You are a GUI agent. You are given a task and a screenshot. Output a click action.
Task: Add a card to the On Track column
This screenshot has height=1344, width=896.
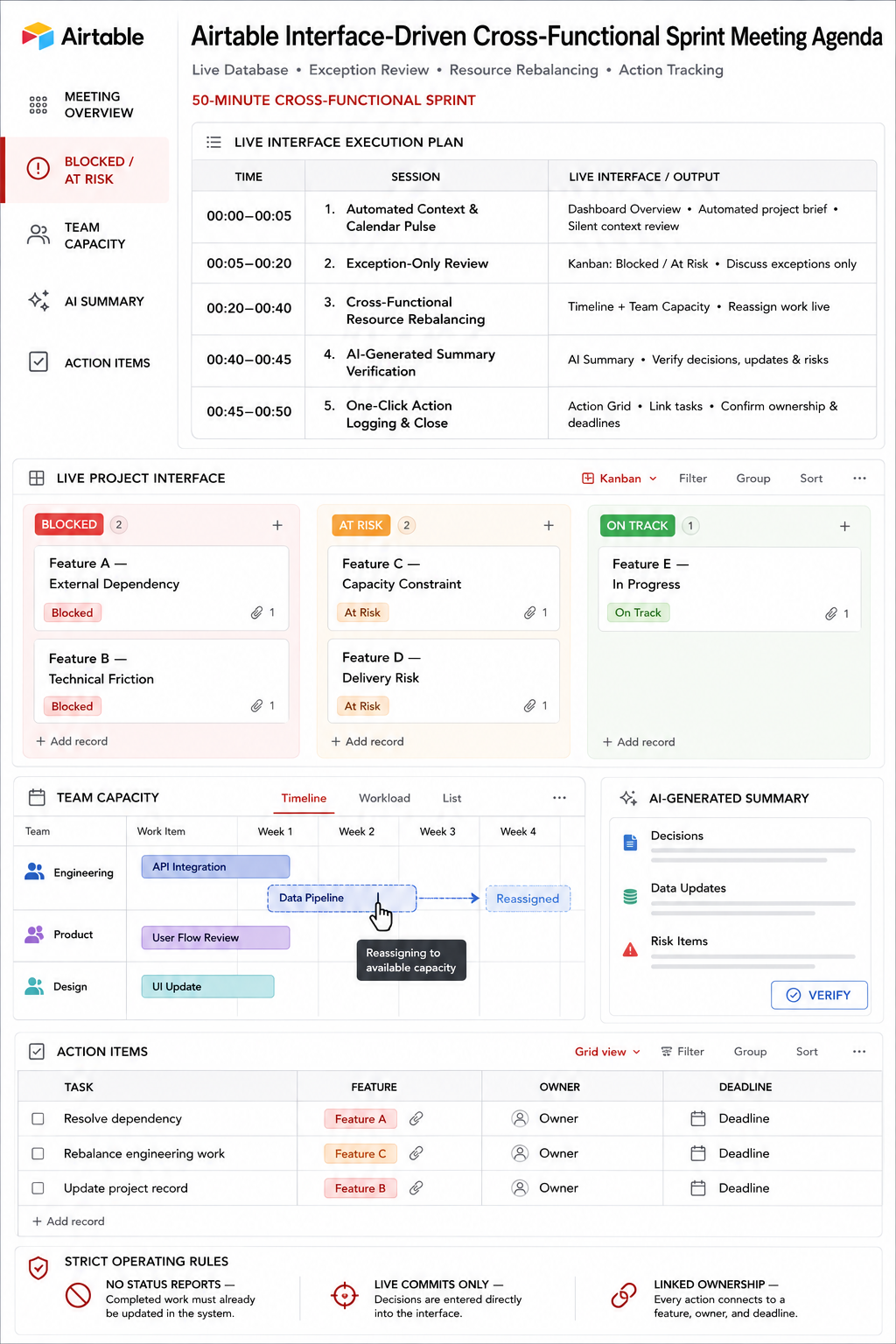pos(844,526)
